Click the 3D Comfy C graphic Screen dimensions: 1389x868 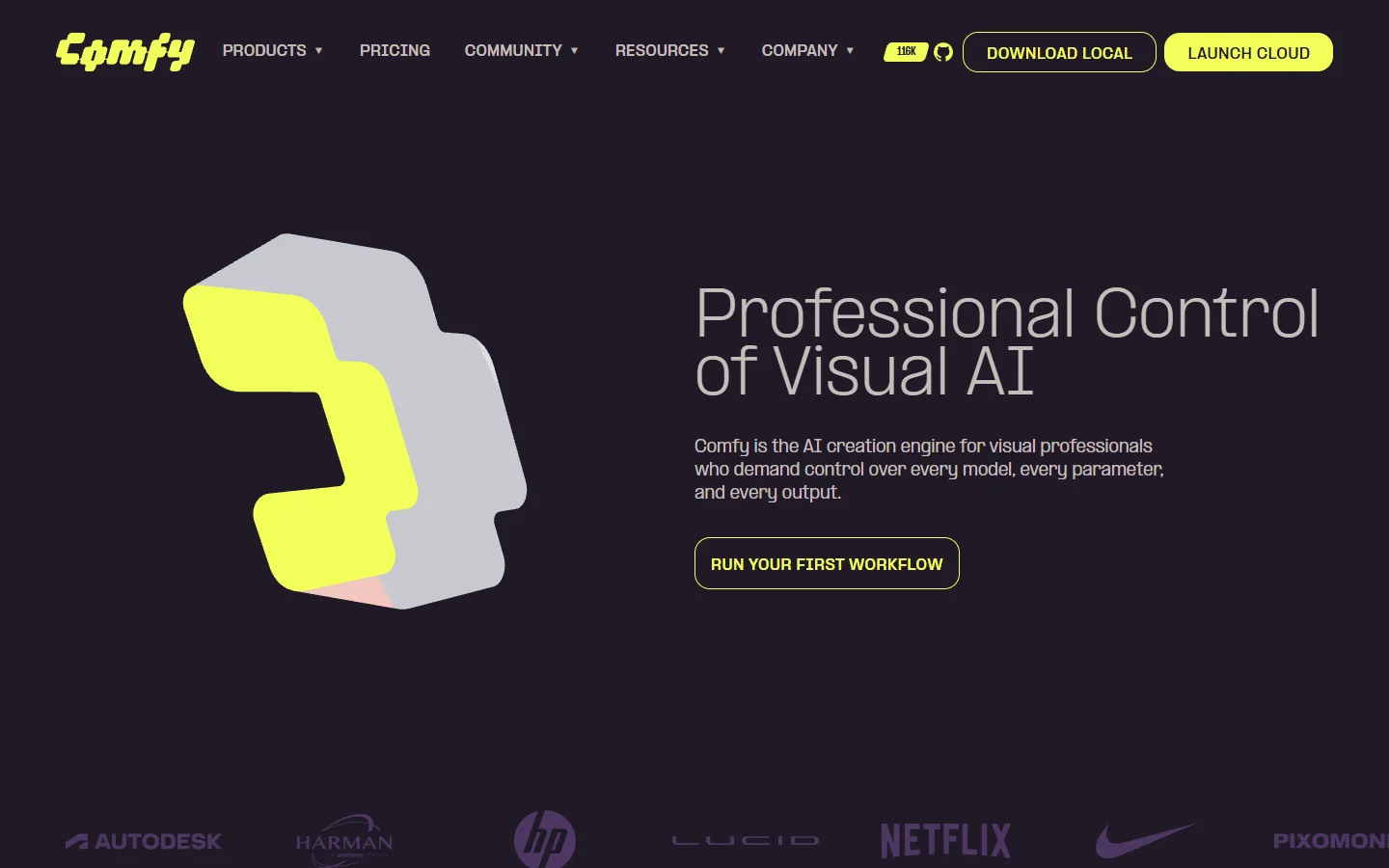[355, 421]
